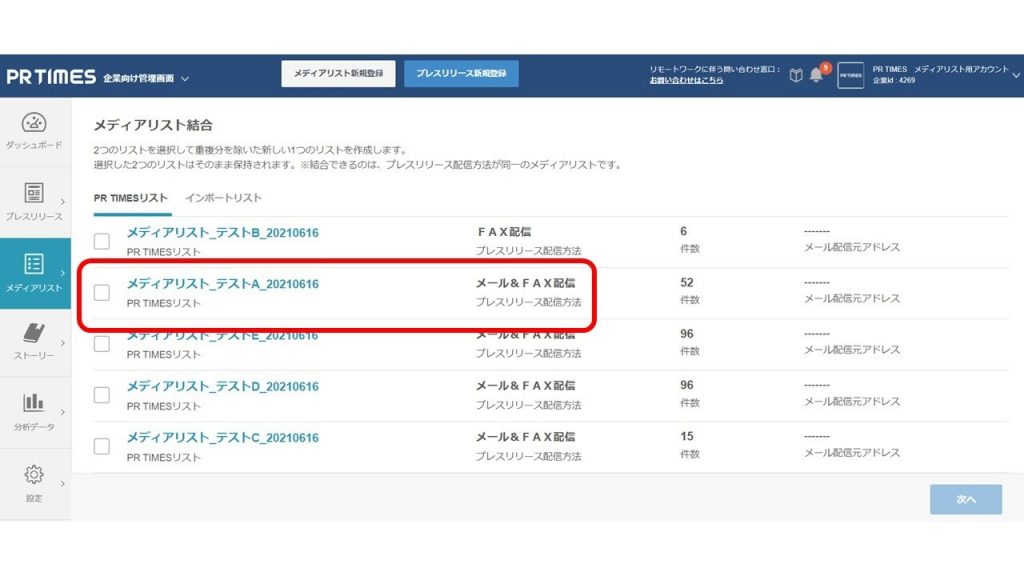The width and height of the screenshot is (1024, 576).
Task: Check the メディアリスト_テストA_20210616 checkbox
Action: [102, 292]
